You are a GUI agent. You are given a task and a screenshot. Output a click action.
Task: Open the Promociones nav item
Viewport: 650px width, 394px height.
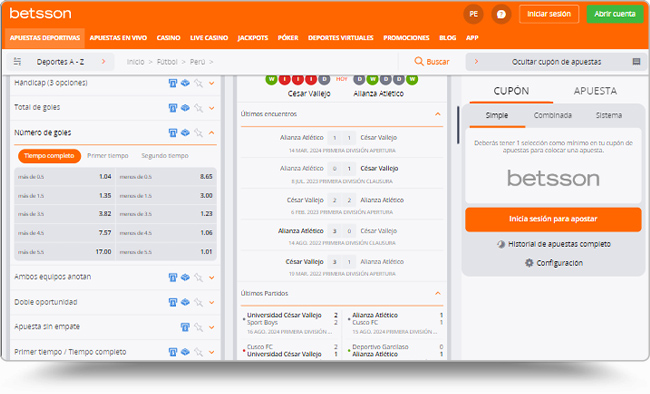406,38
